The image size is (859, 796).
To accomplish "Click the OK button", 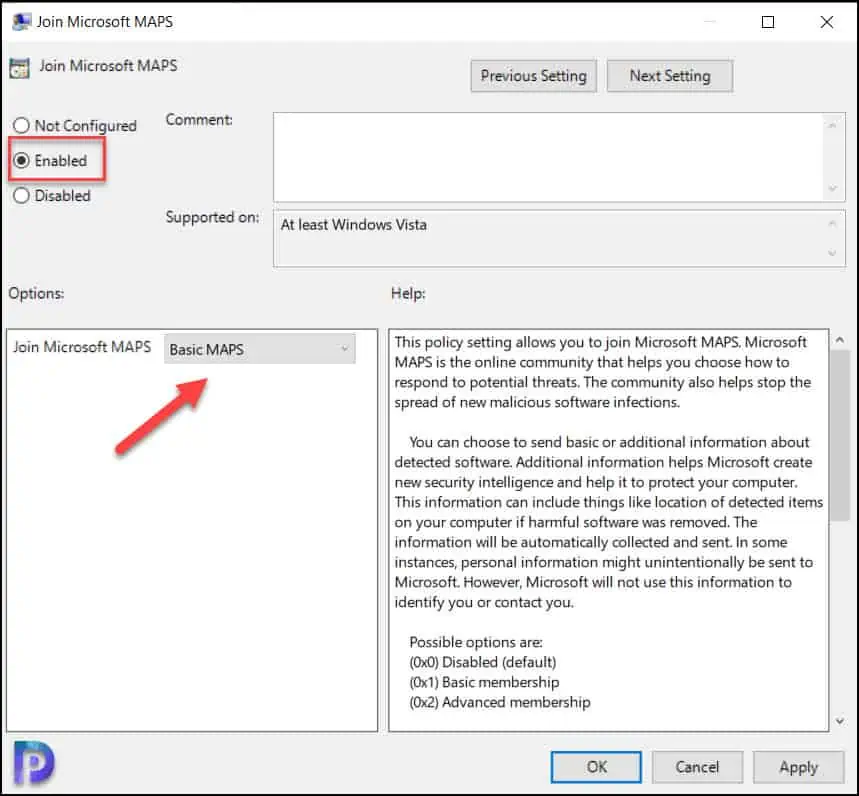I will (596, 766).
